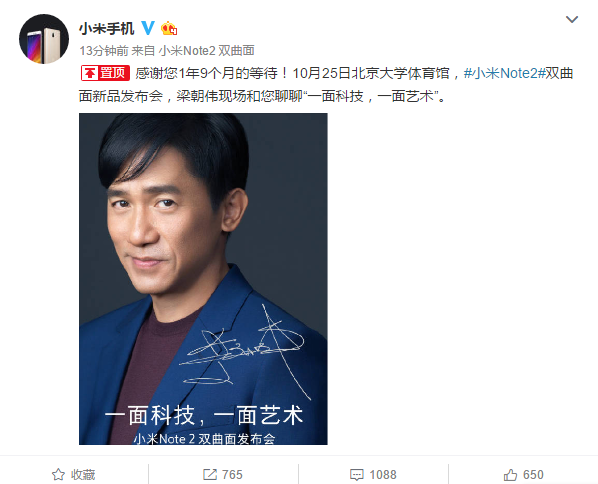Click the 小米手机 profile avatar

click(44, 39)
